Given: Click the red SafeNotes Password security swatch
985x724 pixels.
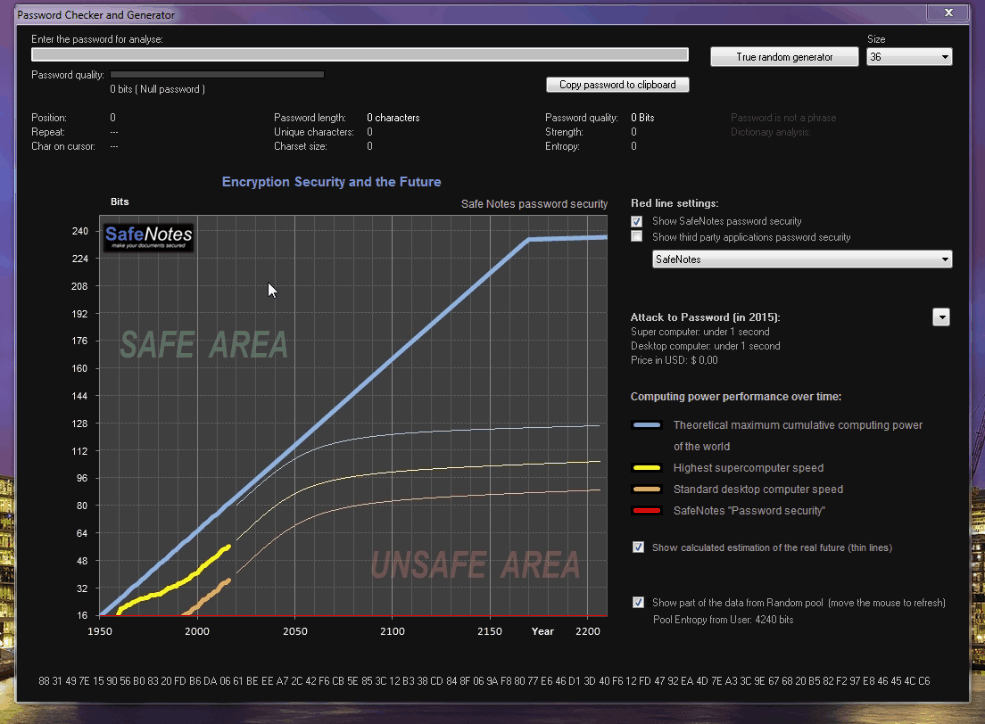Looking at the screenshot, I should coord(646,511).
